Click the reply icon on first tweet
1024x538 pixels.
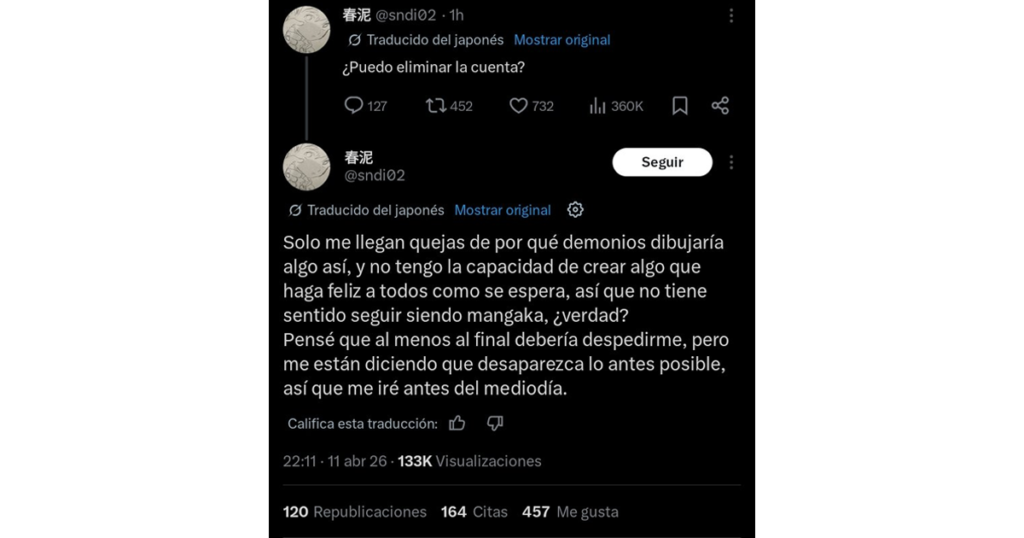[x=353, y=105]
